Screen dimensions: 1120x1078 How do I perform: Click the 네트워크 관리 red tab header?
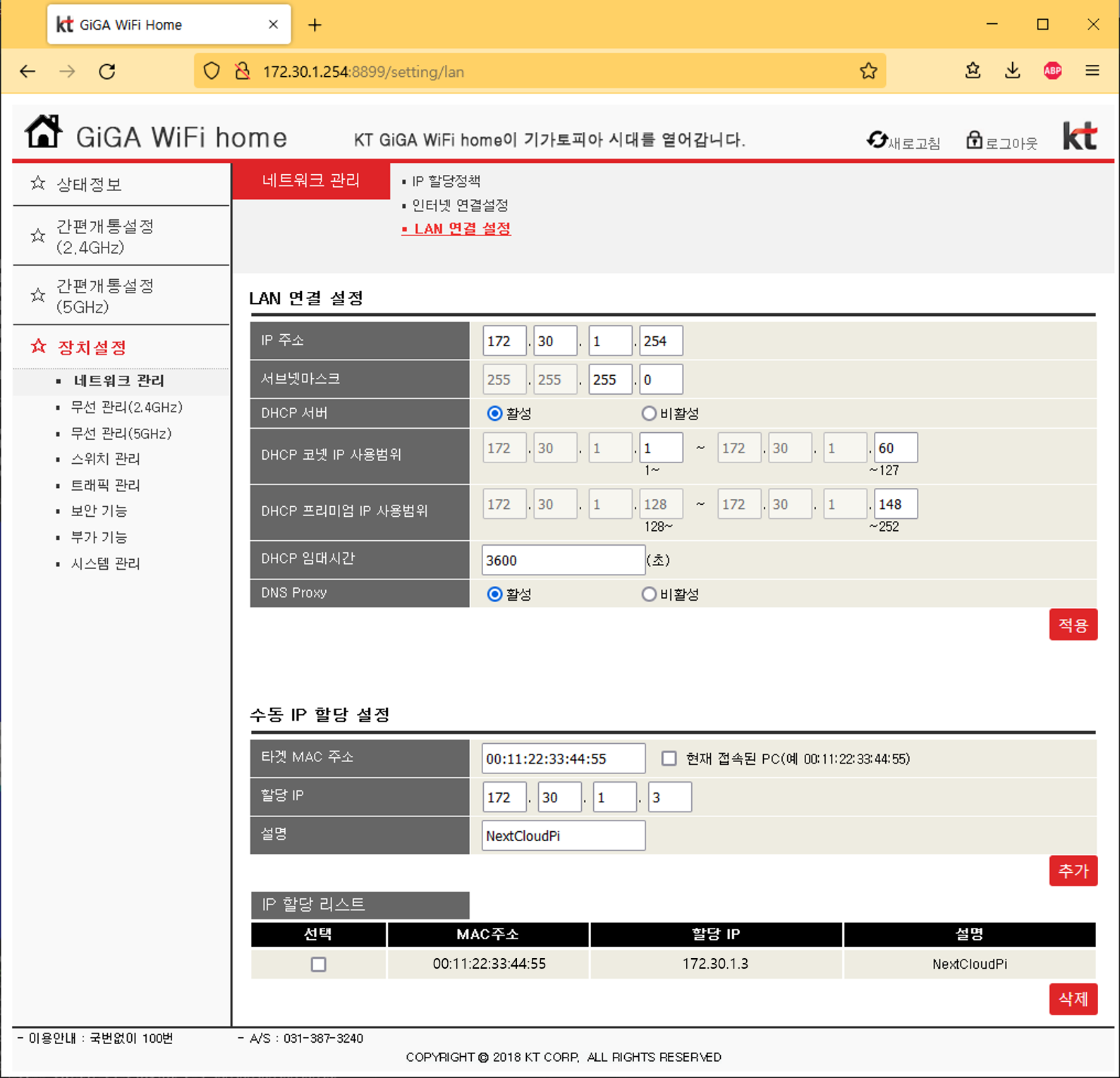311,180
